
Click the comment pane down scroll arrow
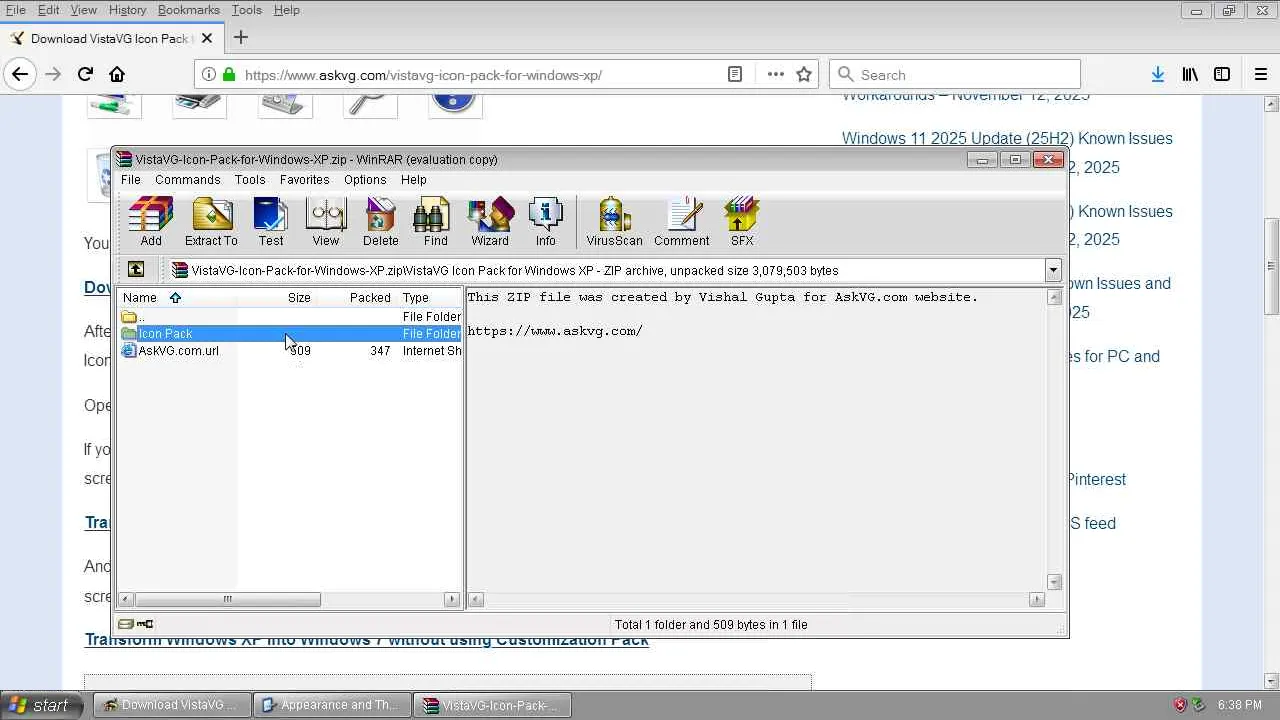1054,582
